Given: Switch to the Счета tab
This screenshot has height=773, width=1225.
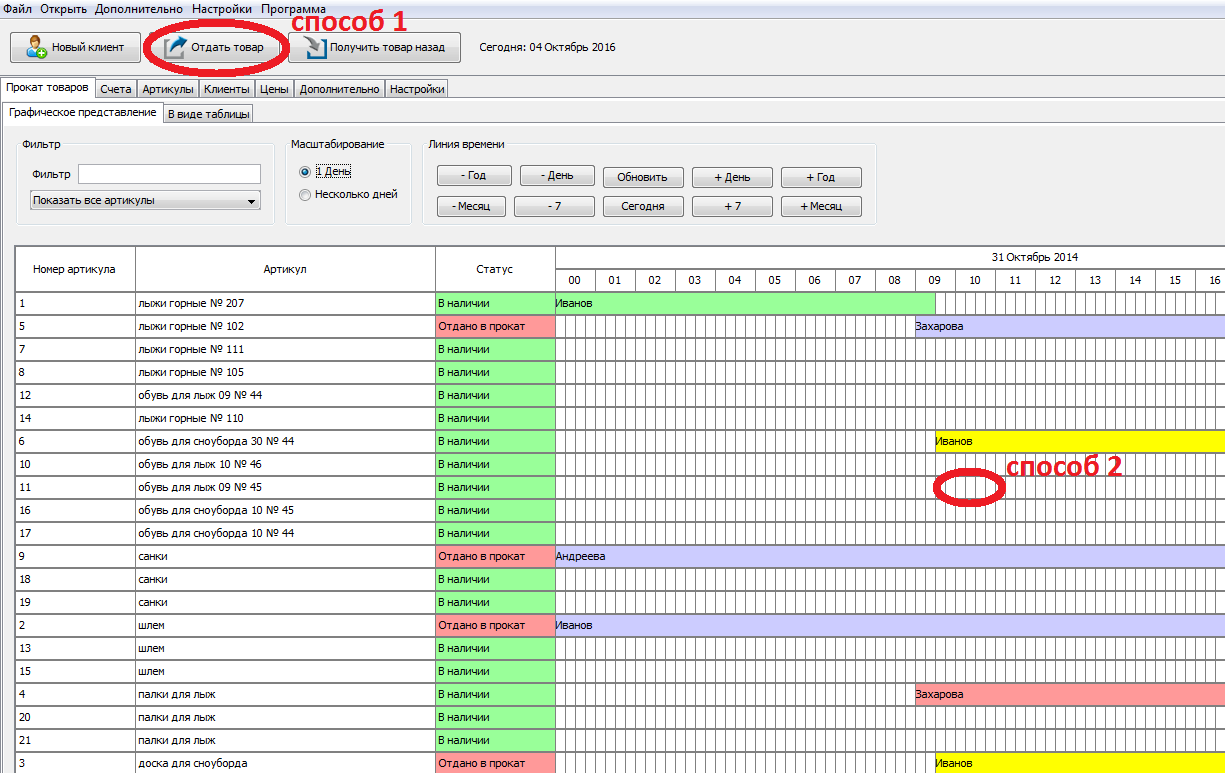Looking at the screenshot, I should click(116, 89).
